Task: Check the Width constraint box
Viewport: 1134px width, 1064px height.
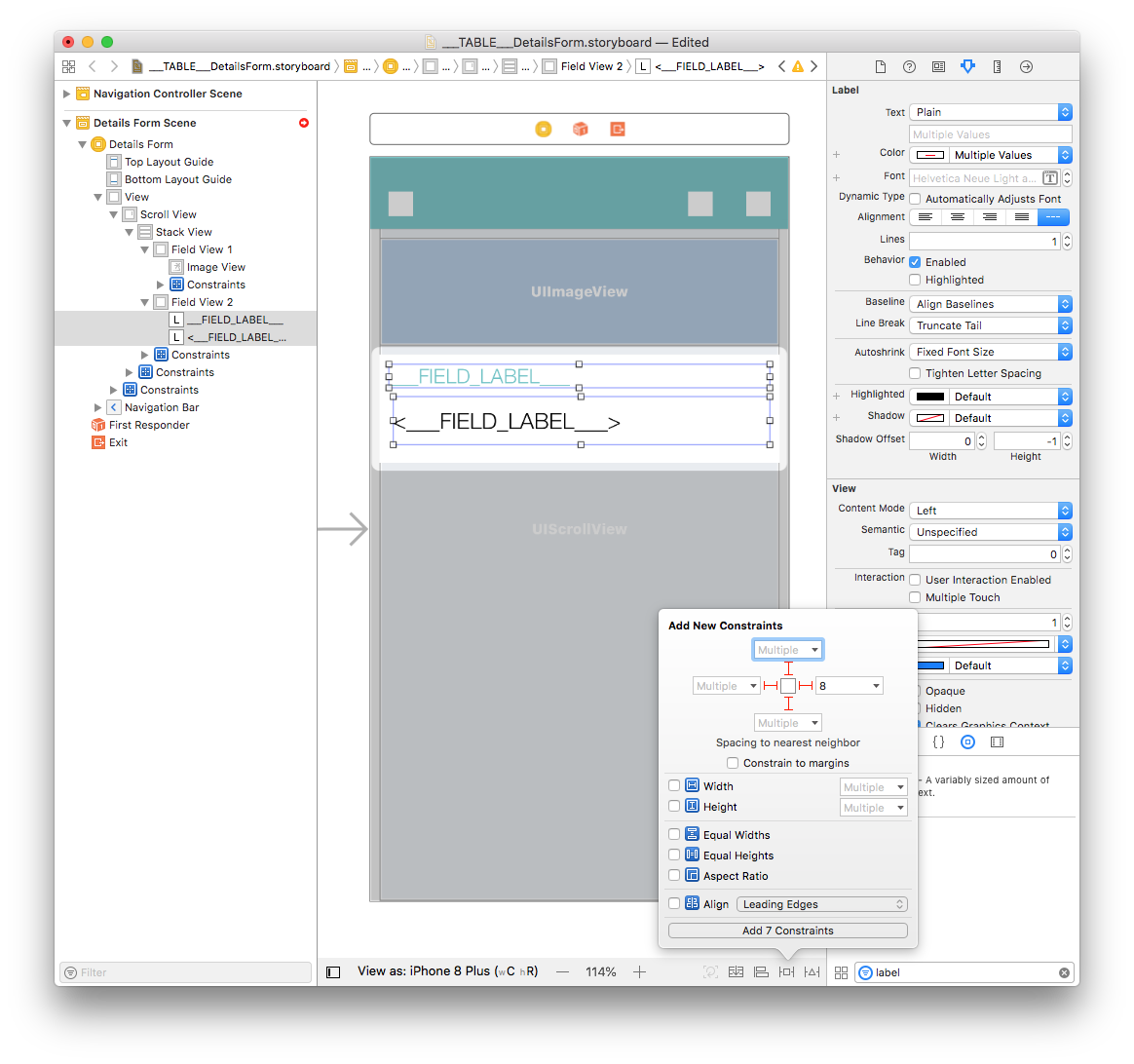Action: point(674,785)
